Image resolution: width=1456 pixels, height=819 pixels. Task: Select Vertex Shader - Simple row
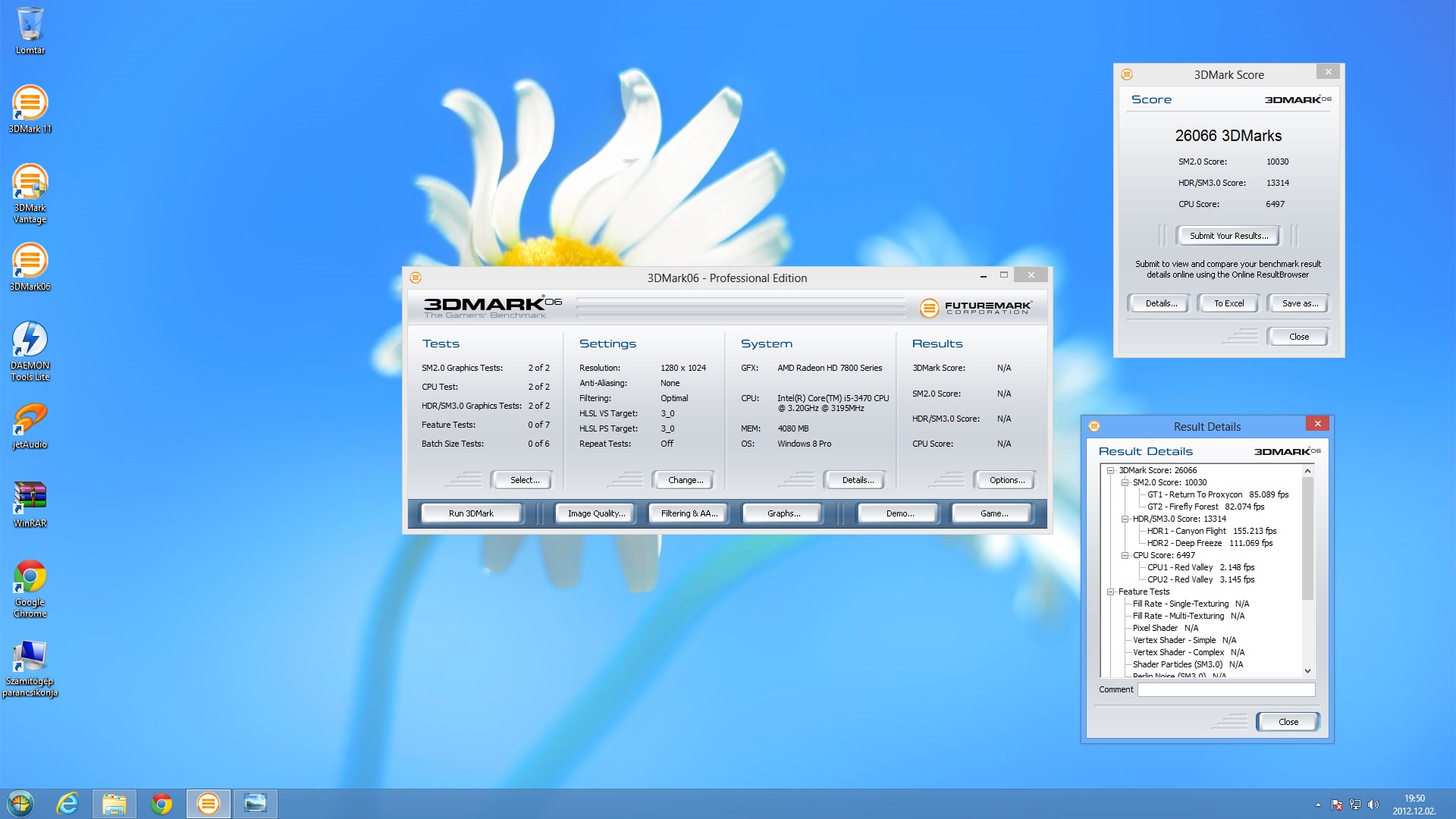(x=1184, y=640)
